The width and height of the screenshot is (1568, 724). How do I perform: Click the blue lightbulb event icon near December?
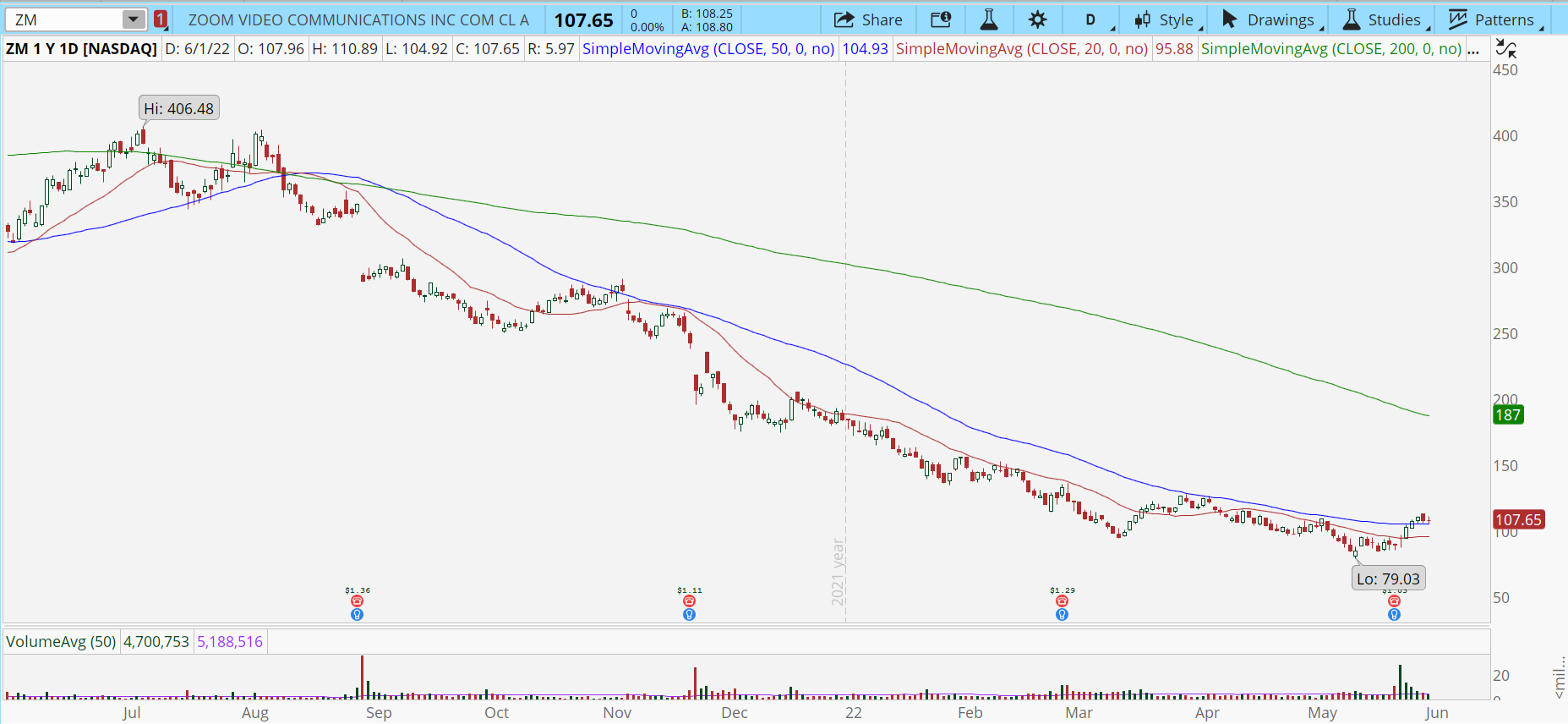[x=689, y=615]
